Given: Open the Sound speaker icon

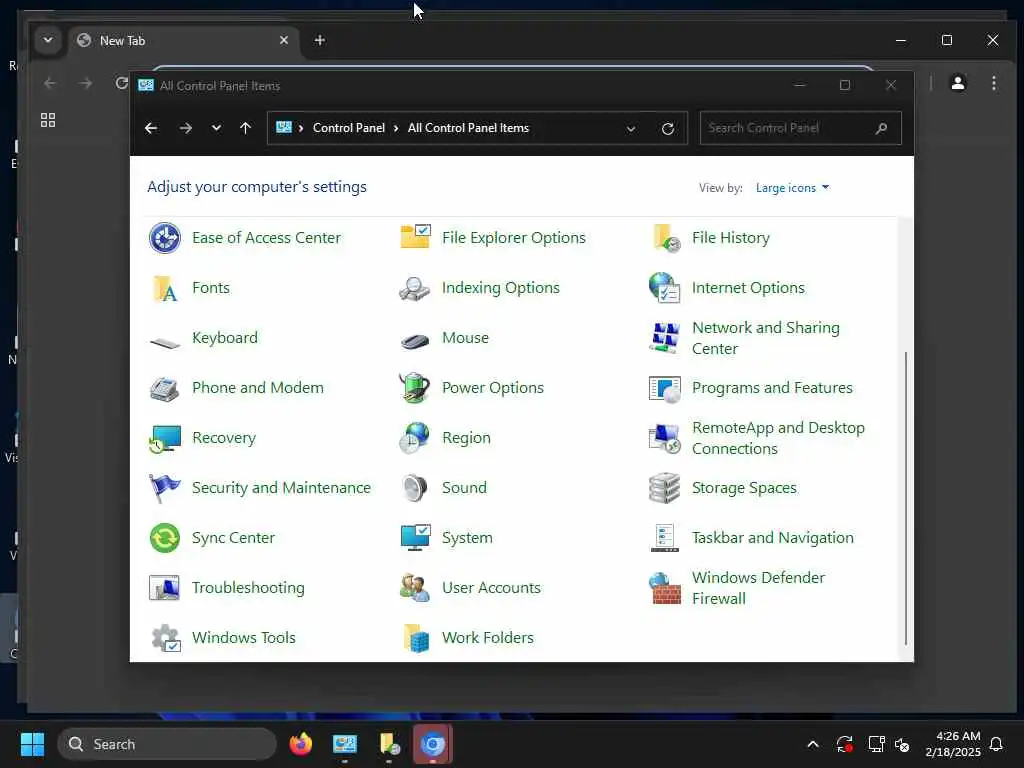Looking at the screenshot, I should pos(415,488).
